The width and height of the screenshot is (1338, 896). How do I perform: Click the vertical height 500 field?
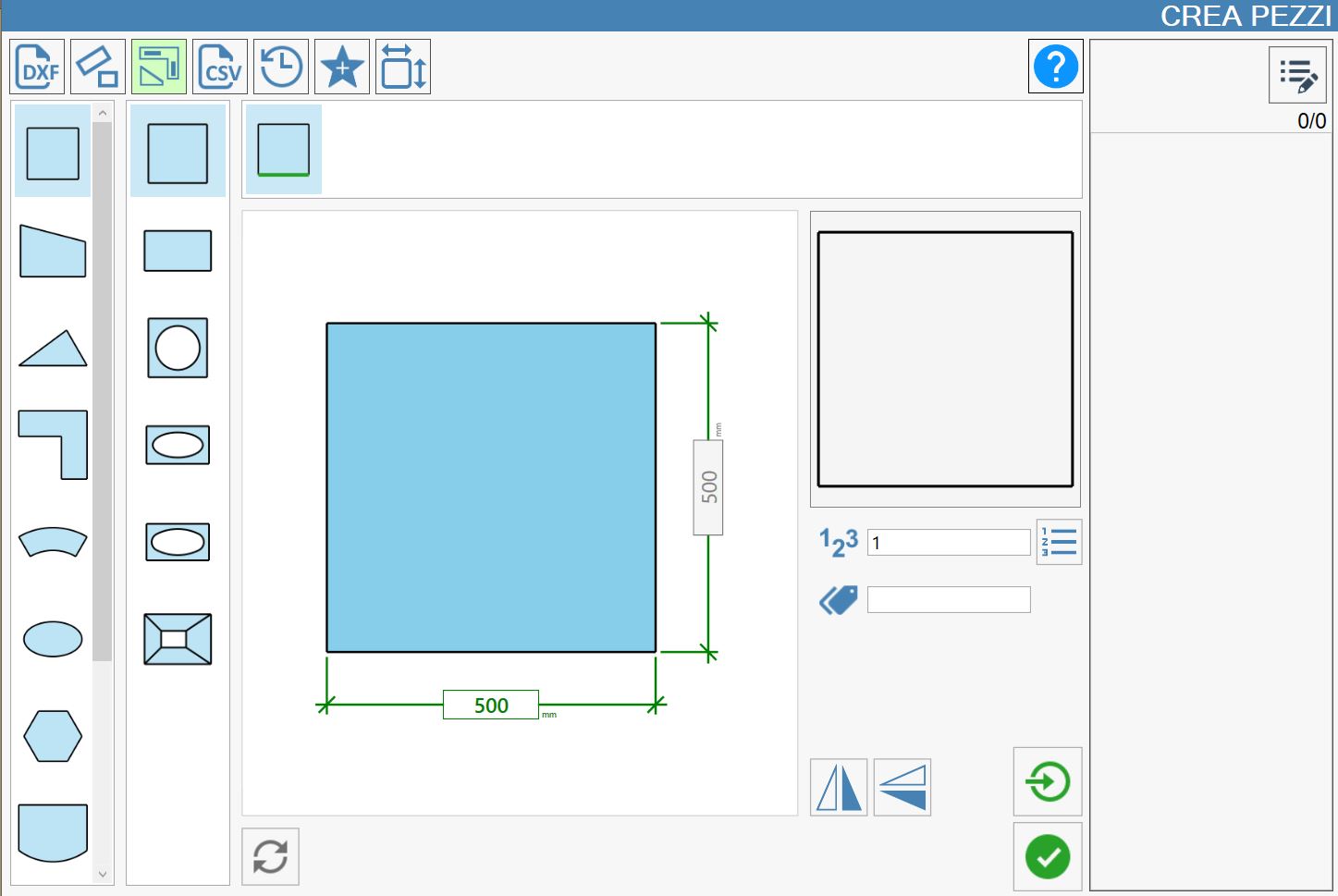tap(708, 487)
